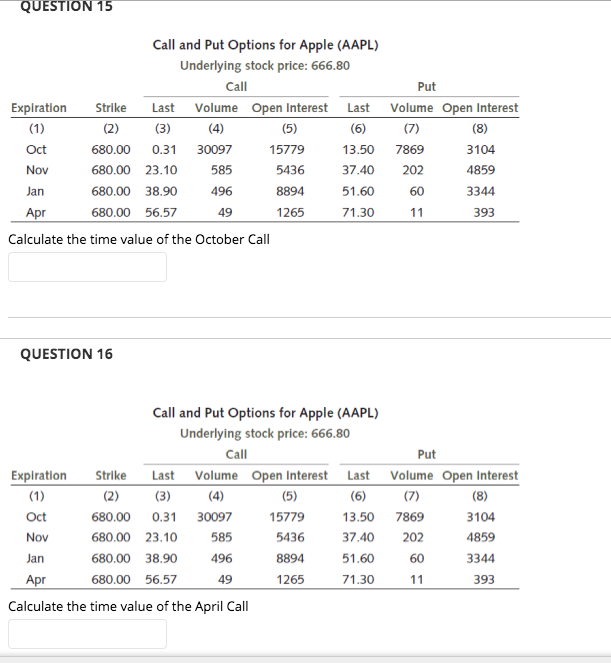The image size is (611, 663).
Task: Click the Question 15 answer input box
Action: [87, 267]
